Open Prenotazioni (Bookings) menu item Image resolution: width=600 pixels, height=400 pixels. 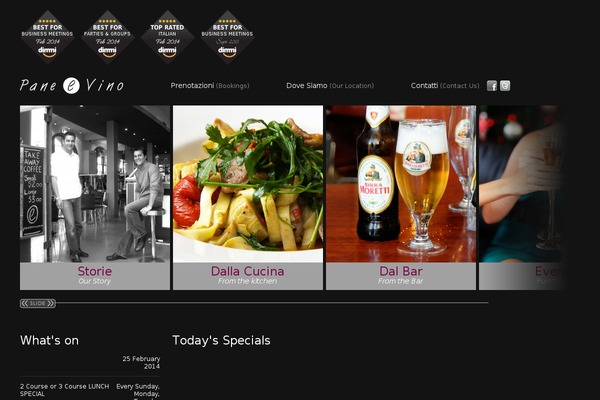click(x=210, y=86)
